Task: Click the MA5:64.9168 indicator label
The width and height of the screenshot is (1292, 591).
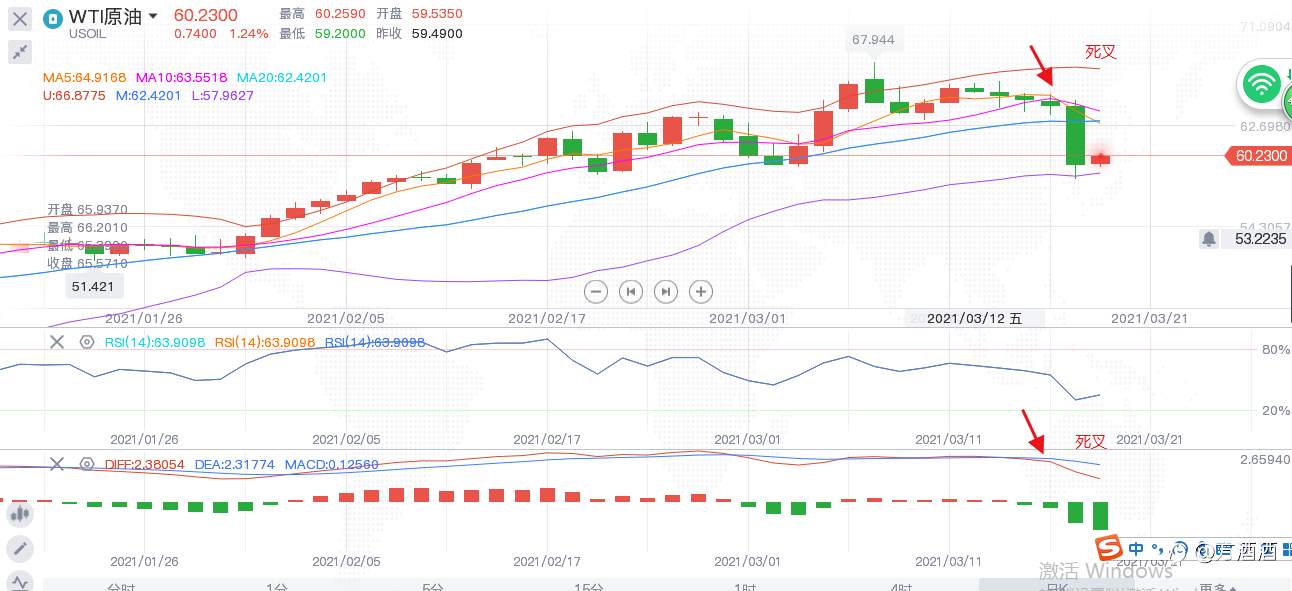Action: 84,77
